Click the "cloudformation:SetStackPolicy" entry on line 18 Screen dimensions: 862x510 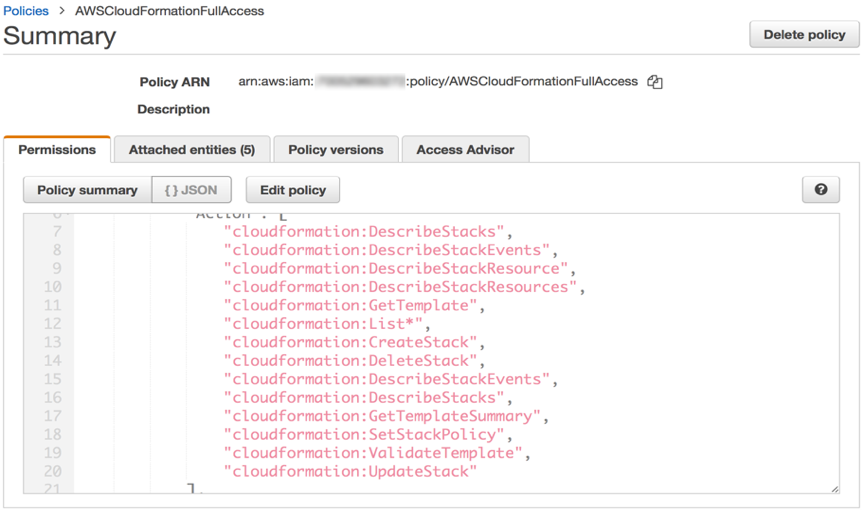[364, 434]
